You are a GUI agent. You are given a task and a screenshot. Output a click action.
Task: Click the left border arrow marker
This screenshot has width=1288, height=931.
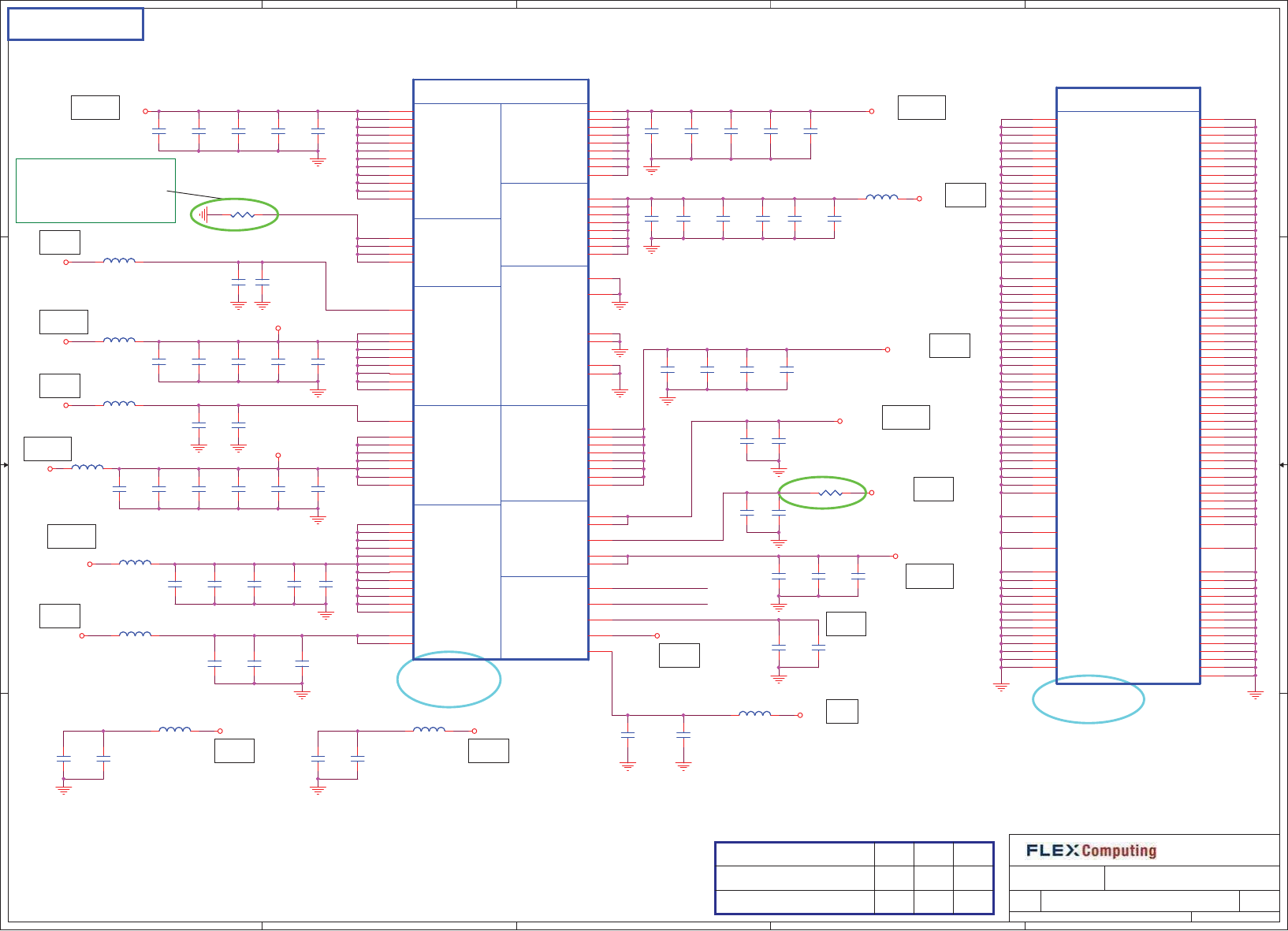click(5, 465)
